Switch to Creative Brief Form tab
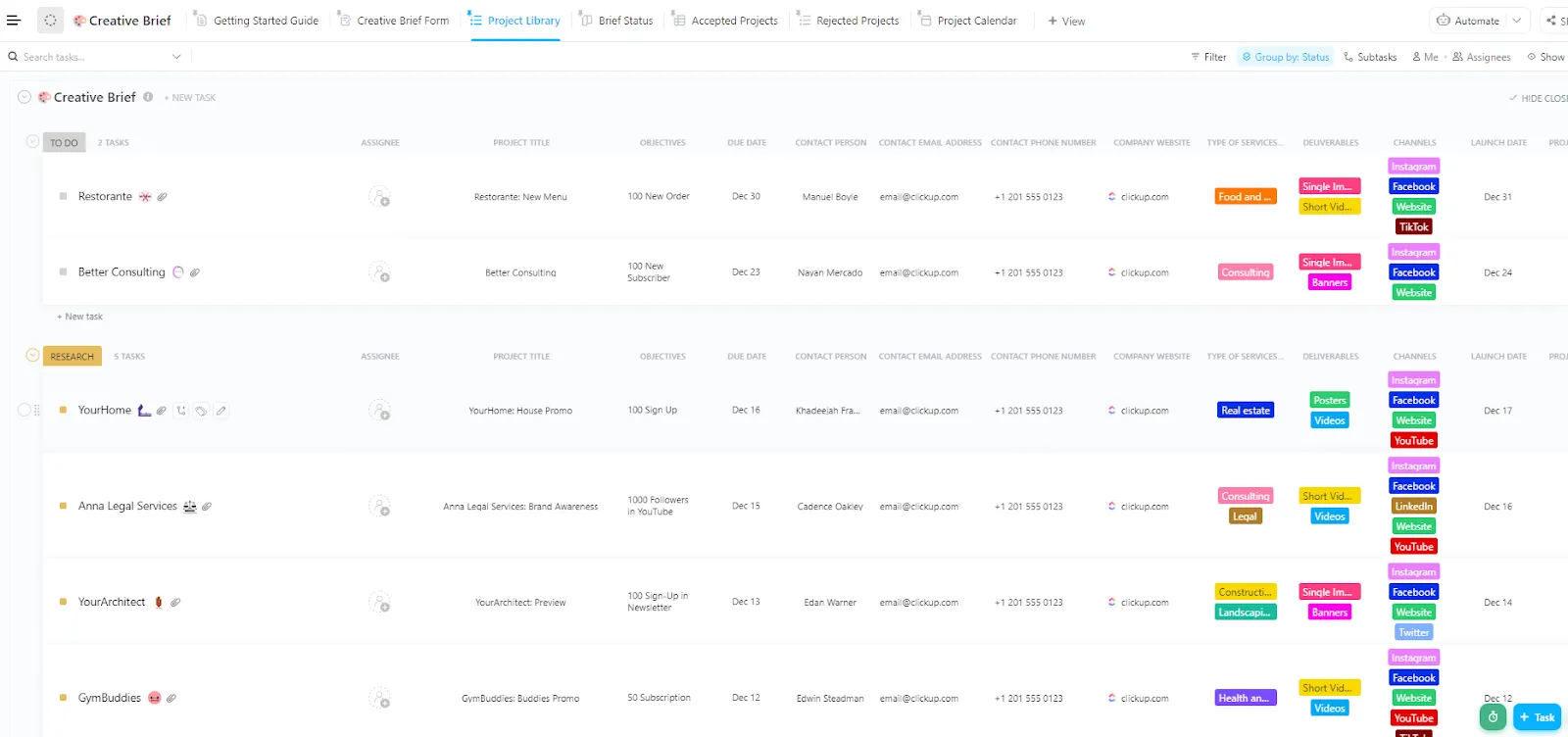 [x=394, y=21]
